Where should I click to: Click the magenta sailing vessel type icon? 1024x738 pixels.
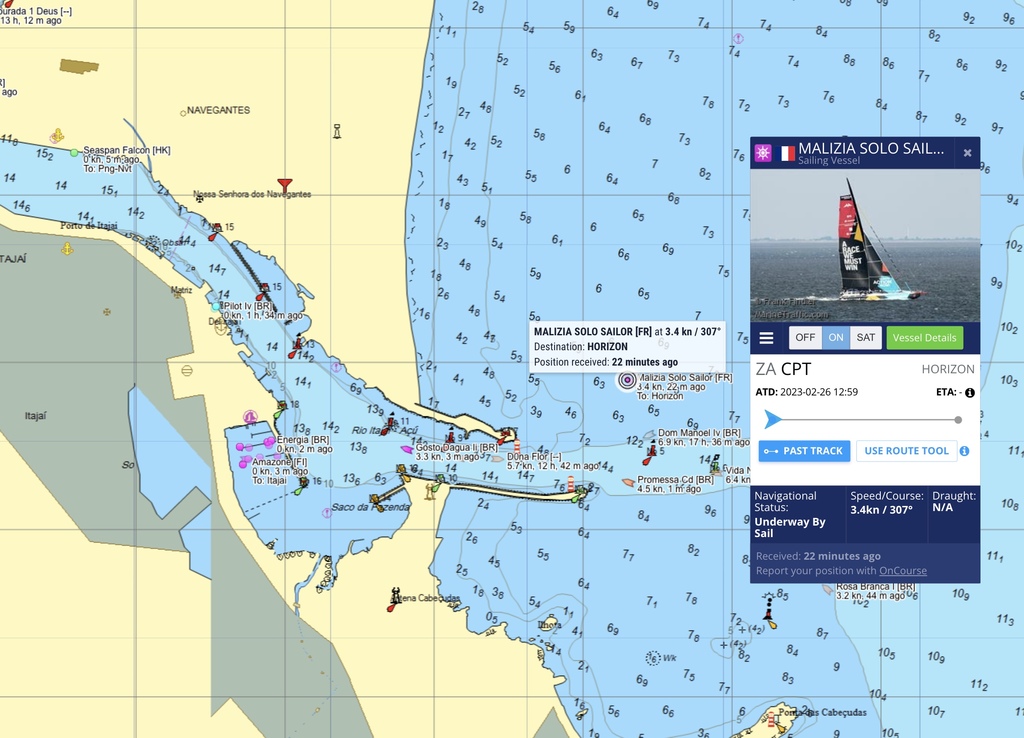pyautogui.click(x=763, y=153)
